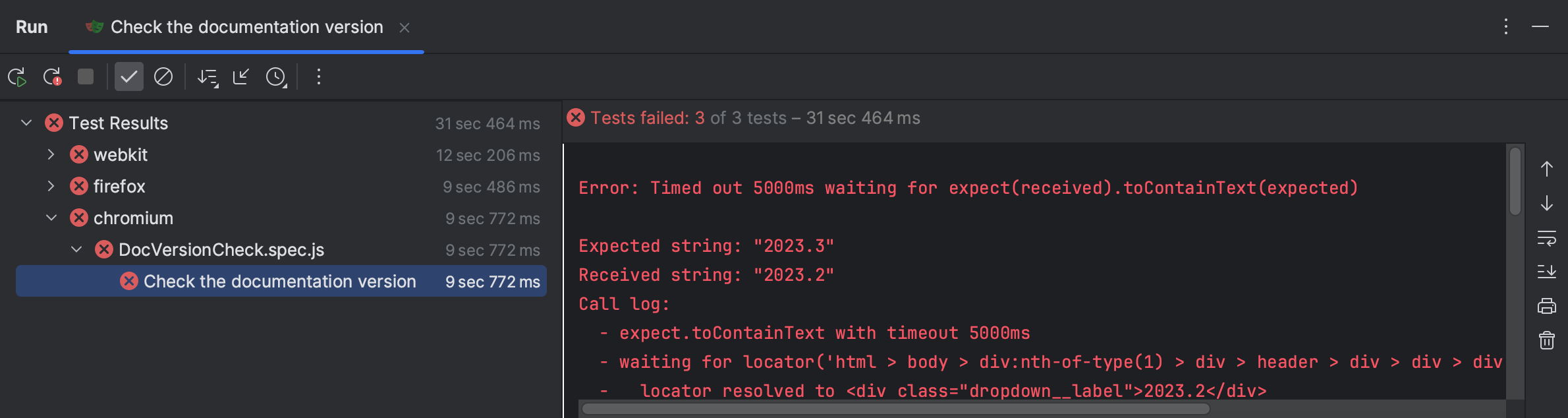Toggle Show Passed tests filter

click(128, 77)
